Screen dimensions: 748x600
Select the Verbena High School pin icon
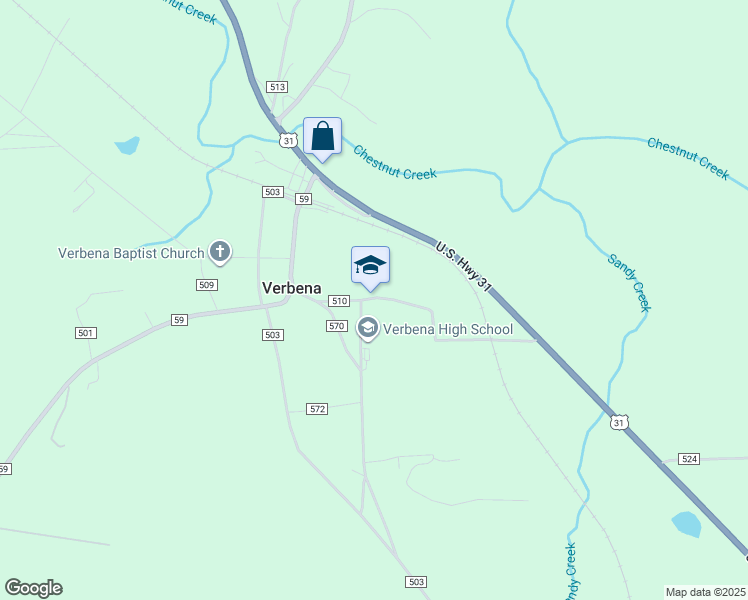point(368,329)
